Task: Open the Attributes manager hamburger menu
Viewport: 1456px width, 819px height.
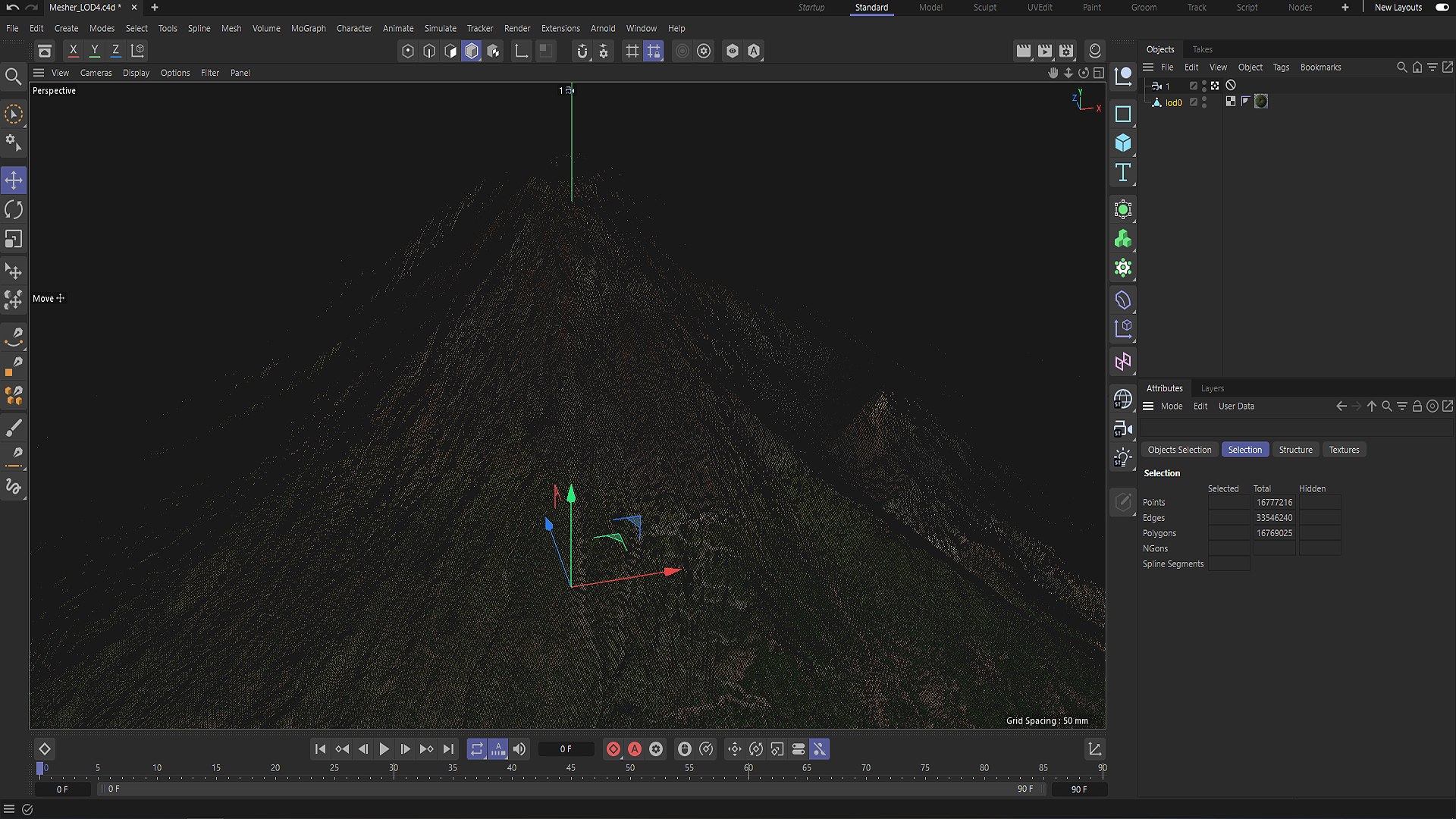Action: pyautogui.click(x=1148, y=406)
